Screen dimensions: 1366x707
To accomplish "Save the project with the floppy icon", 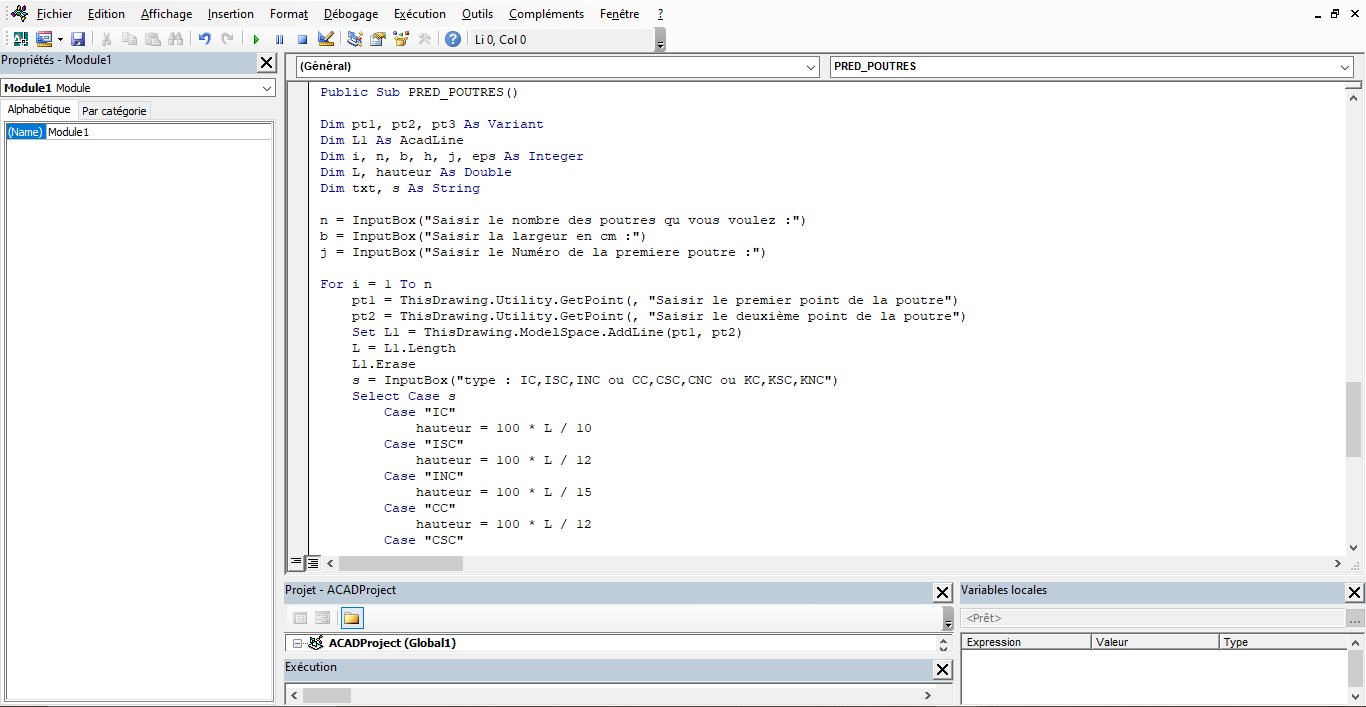I will coord(78,39).
